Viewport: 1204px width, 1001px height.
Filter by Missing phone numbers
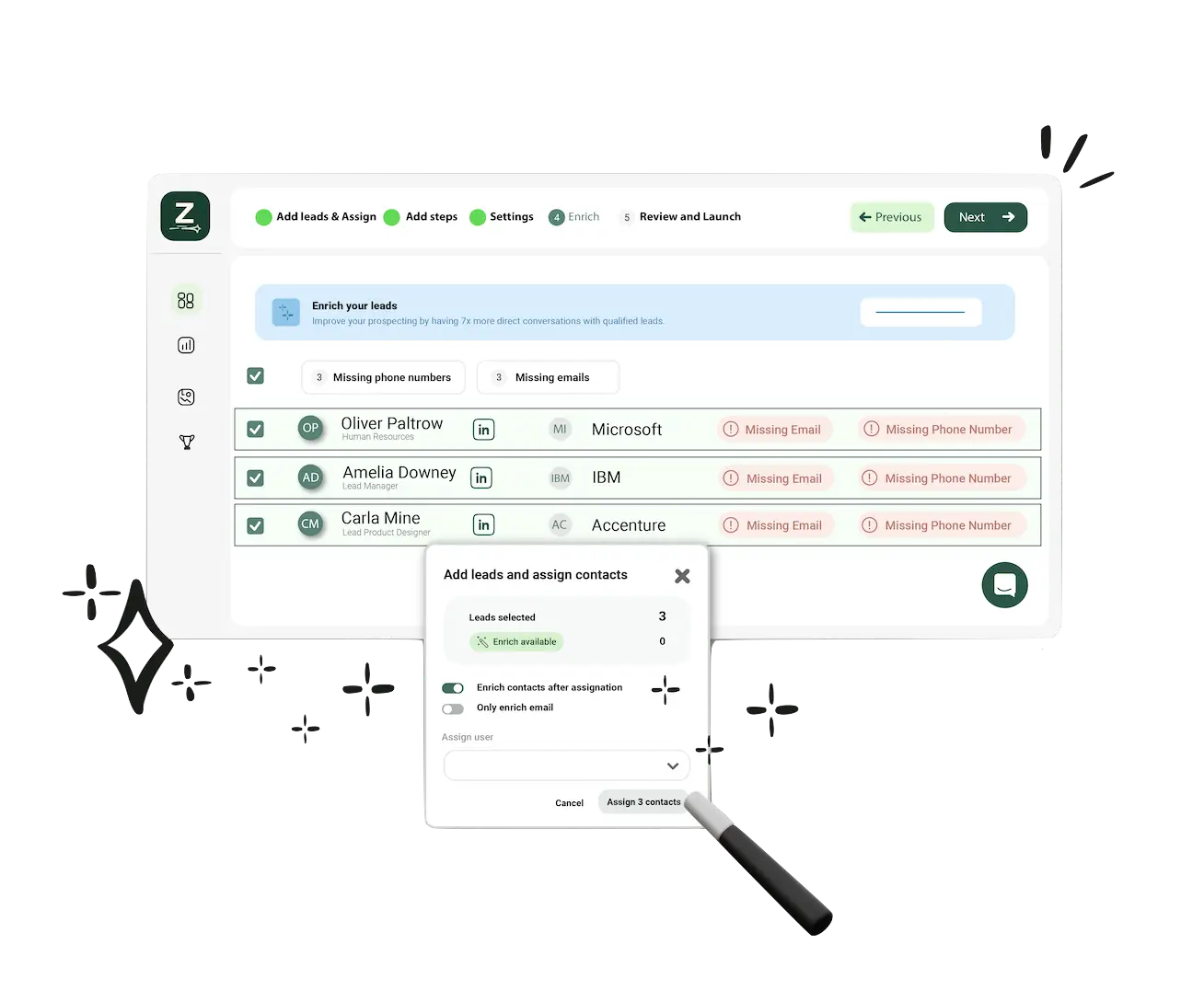point(383,377)
